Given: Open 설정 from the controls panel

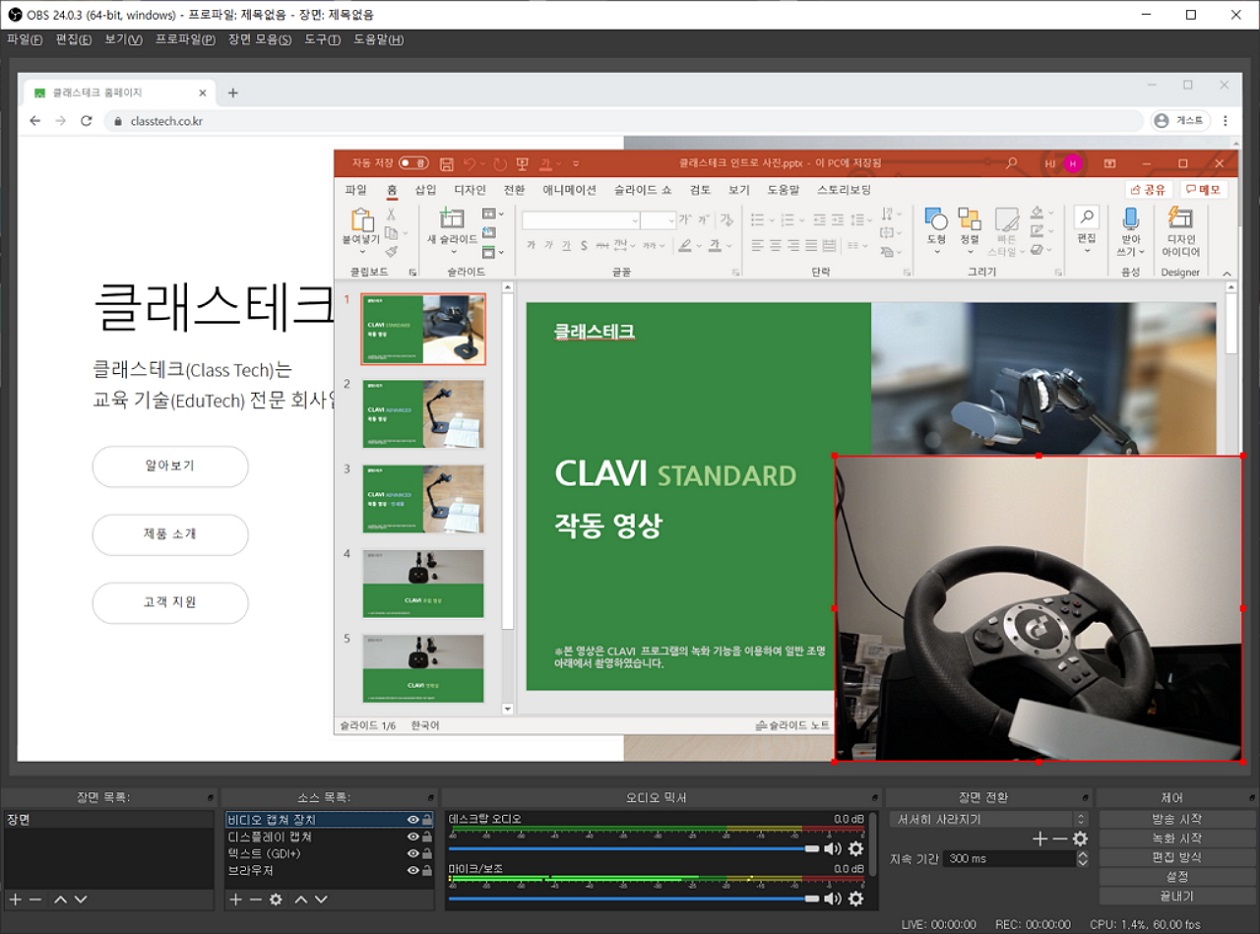Looking at the screenshot, I should (1176, 876).
